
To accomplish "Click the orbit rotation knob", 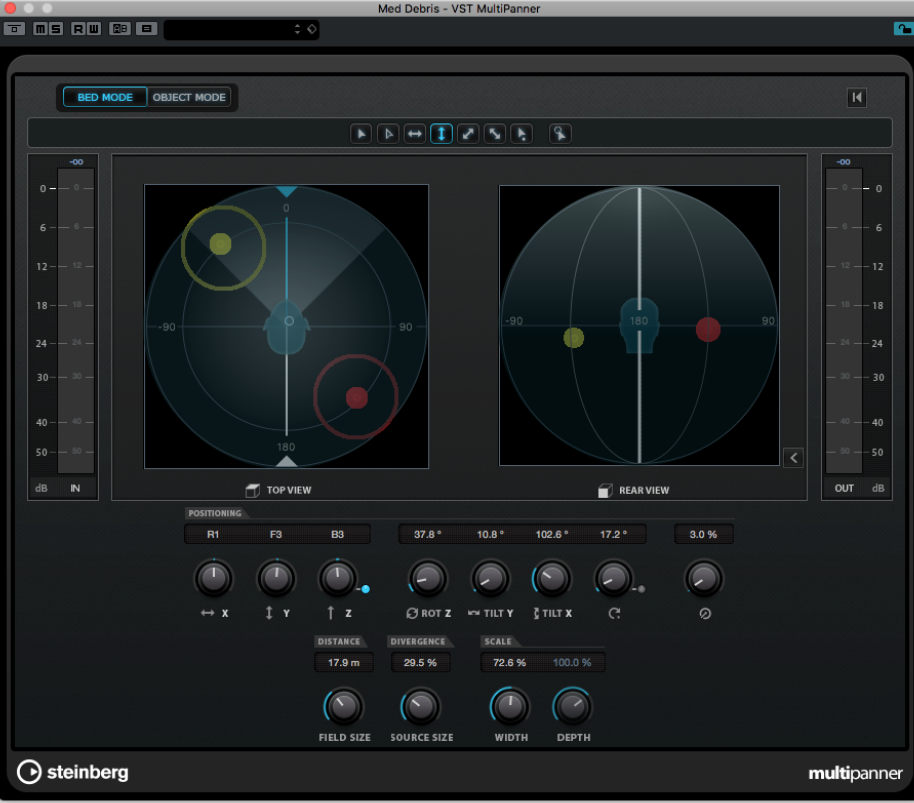I will click(613, 578).
